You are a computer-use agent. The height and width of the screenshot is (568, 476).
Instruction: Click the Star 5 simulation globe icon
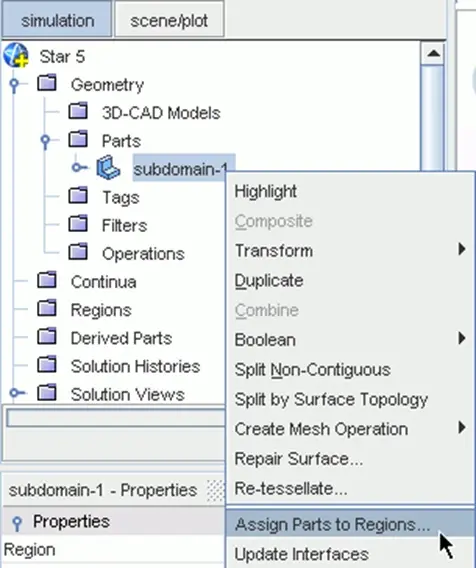tap(16, 55)
